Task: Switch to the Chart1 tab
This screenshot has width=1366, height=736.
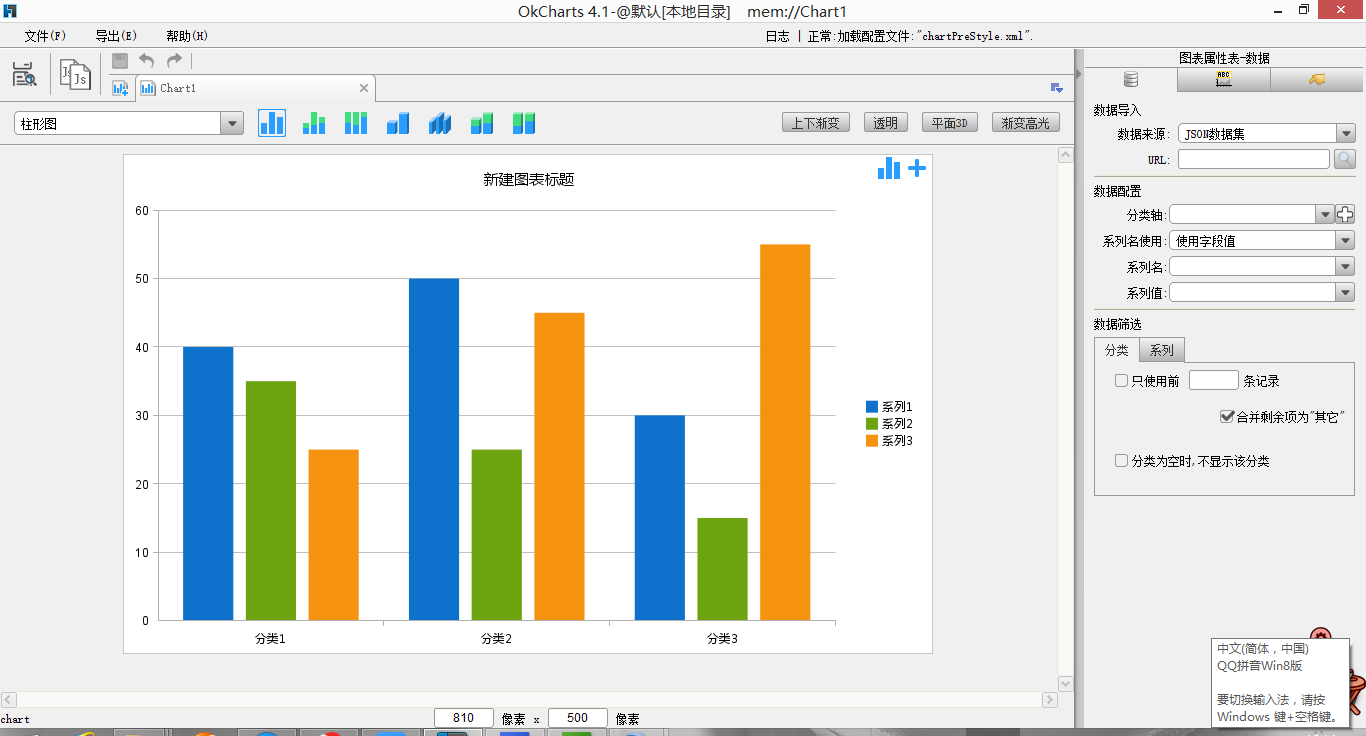Action: click(255, 88)
